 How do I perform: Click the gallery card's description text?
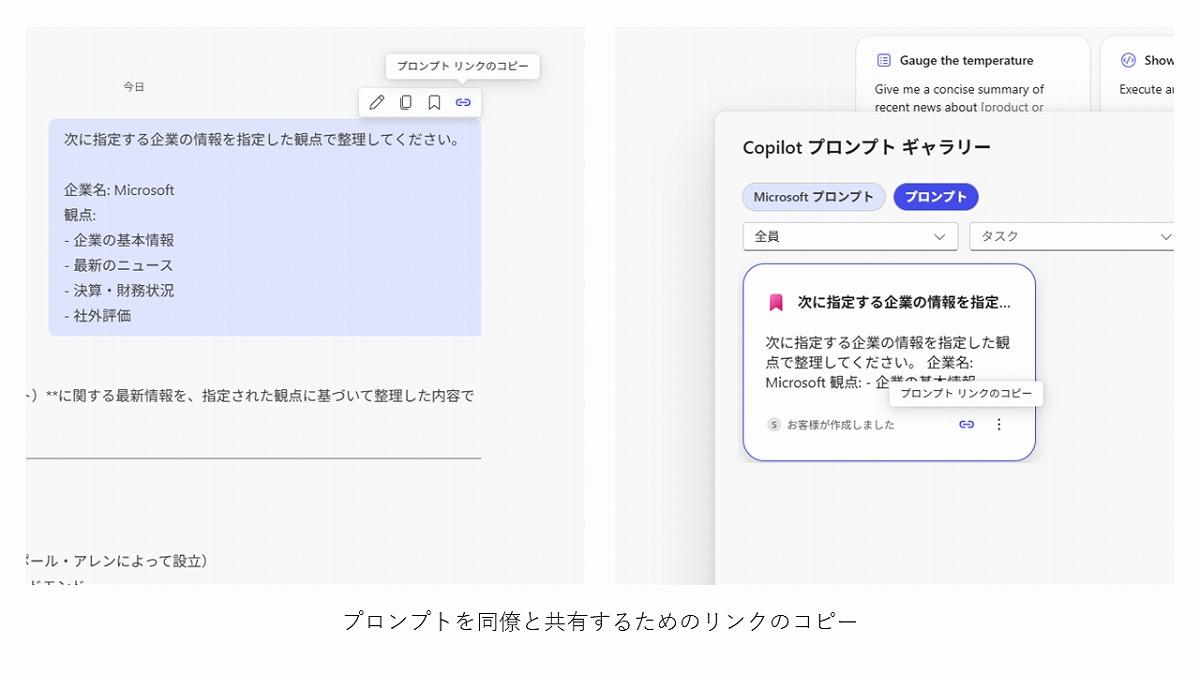(x=888, y=362)
